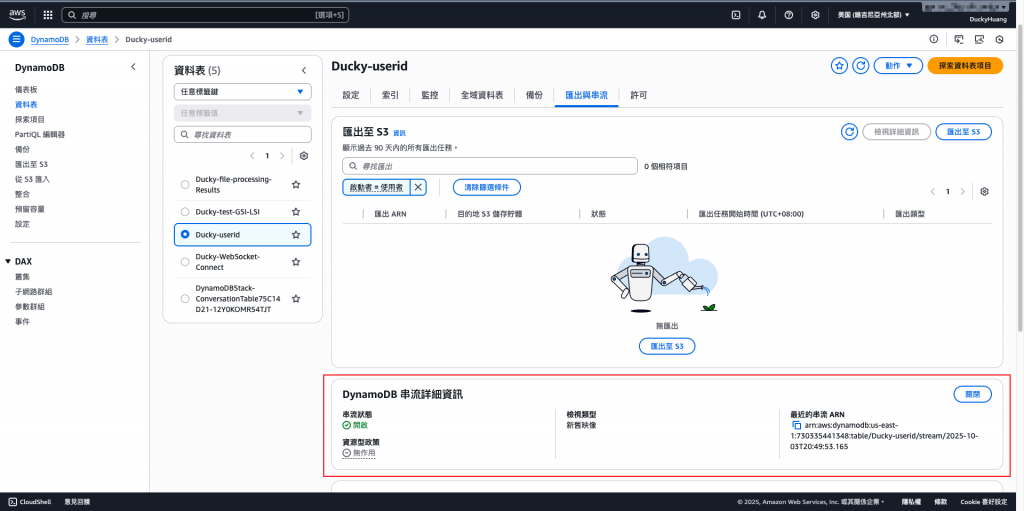The width and height of the screenshot is (1024, 511).
Task: Open table list preferences gear
Action: pyautogui.click(x=304, y=156)
